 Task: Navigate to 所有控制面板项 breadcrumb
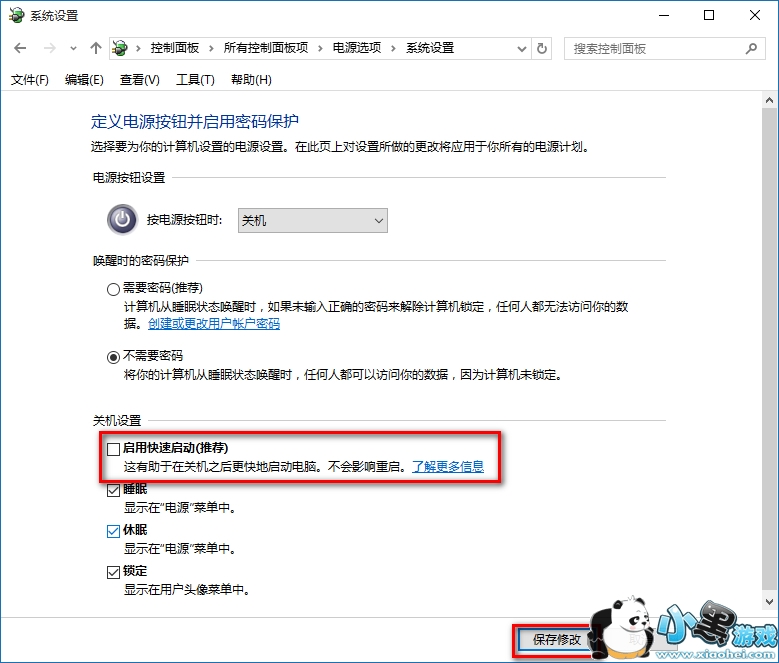tap(266, 48)
